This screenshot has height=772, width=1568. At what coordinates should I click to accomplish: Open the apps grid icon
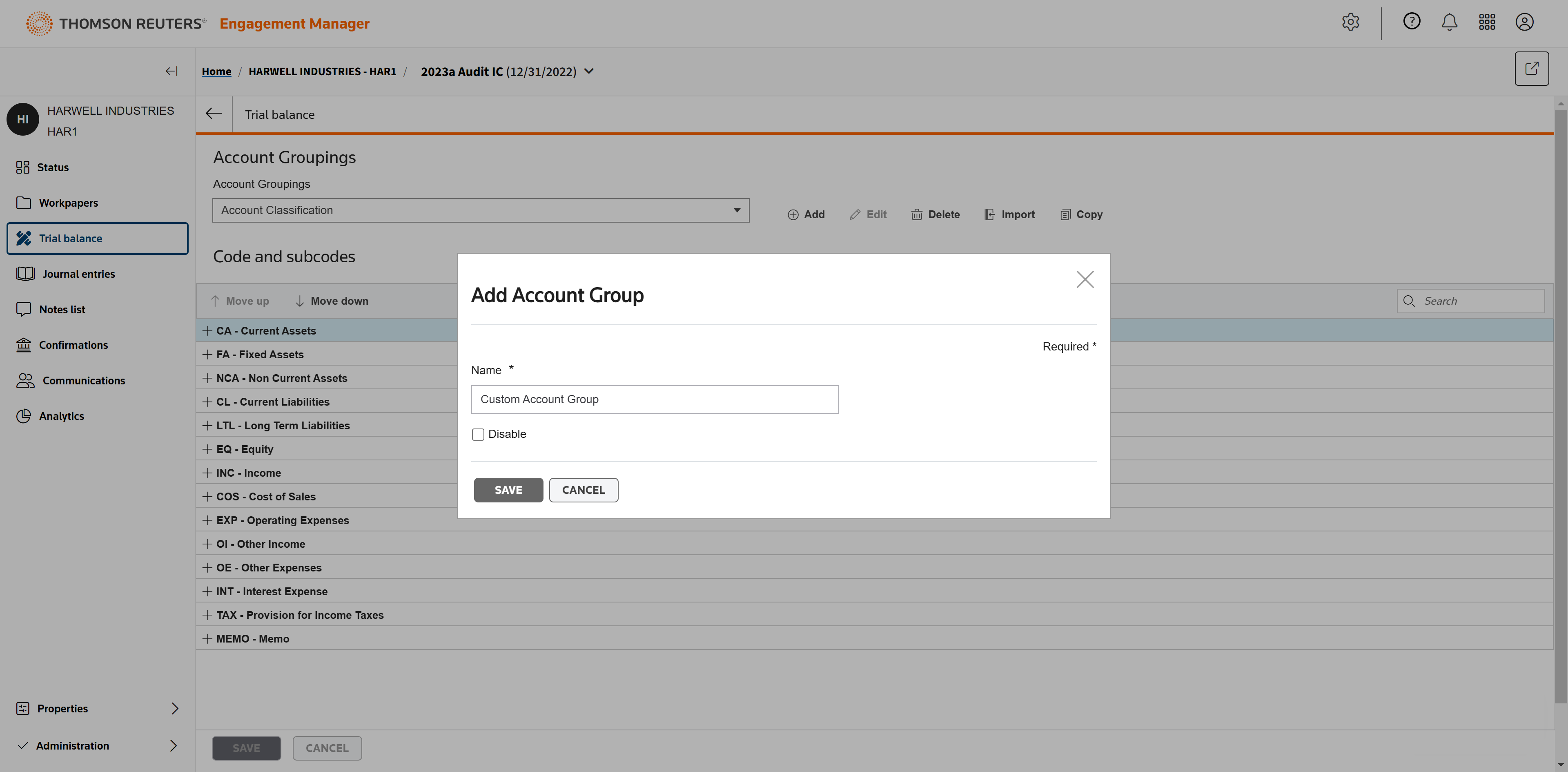tap(1487, 22)
